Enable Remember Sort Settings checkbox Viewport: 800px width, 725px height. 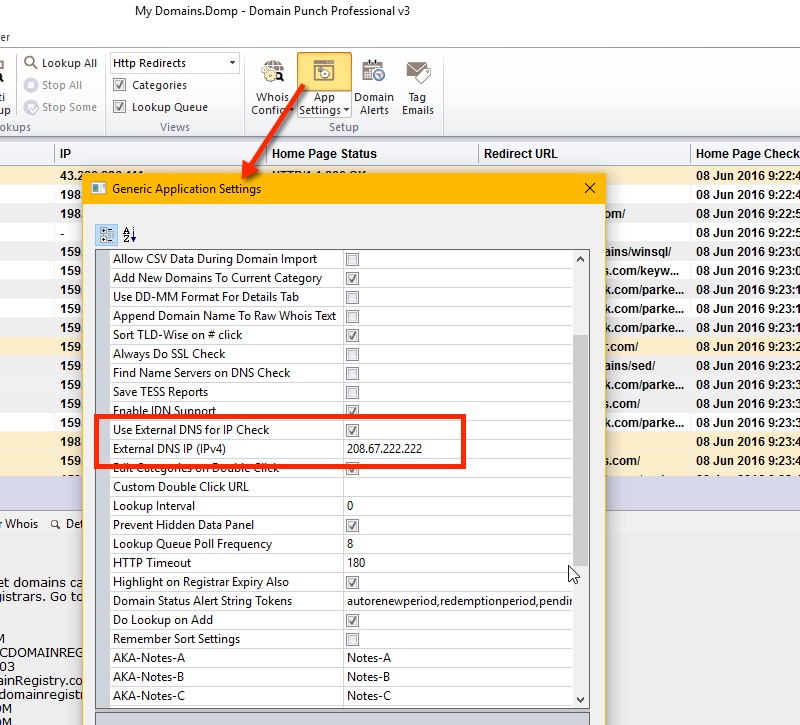coord(352,639)
